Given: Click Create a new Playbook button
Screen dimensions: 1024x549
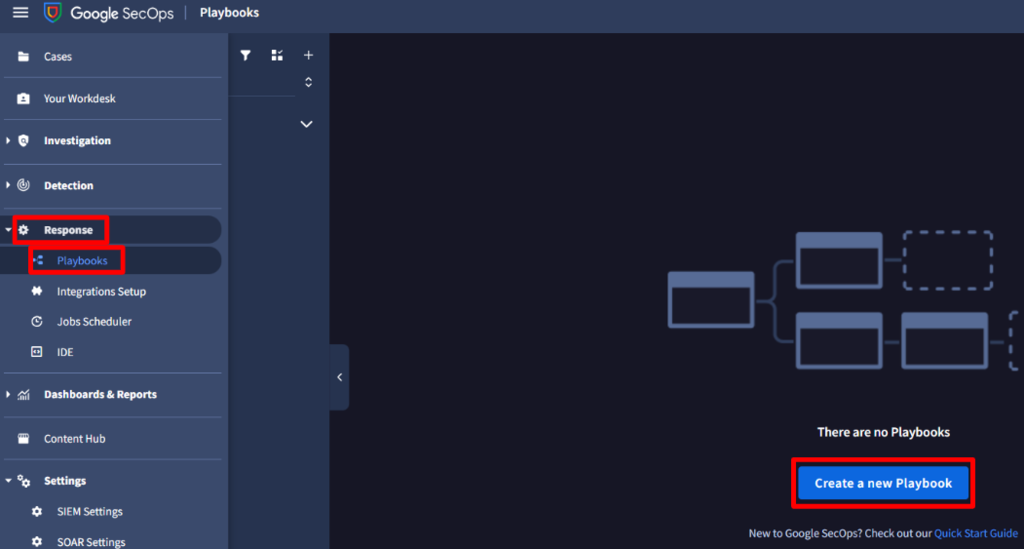Looking at the screenshot, I should (x=883, y=483).
